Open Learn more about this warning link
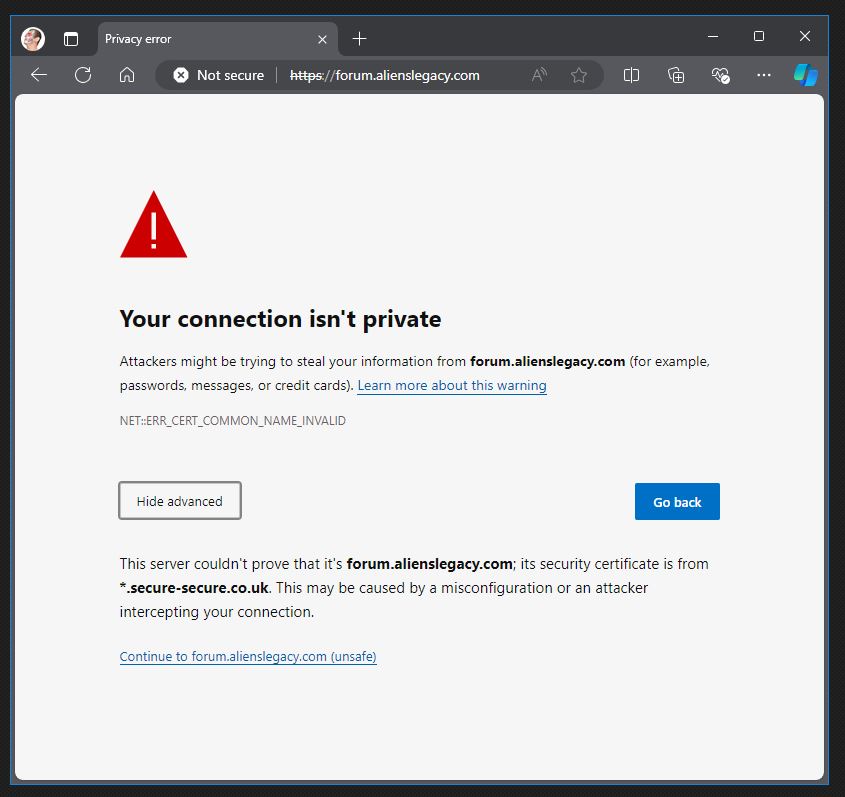 [x=452, y=386]
